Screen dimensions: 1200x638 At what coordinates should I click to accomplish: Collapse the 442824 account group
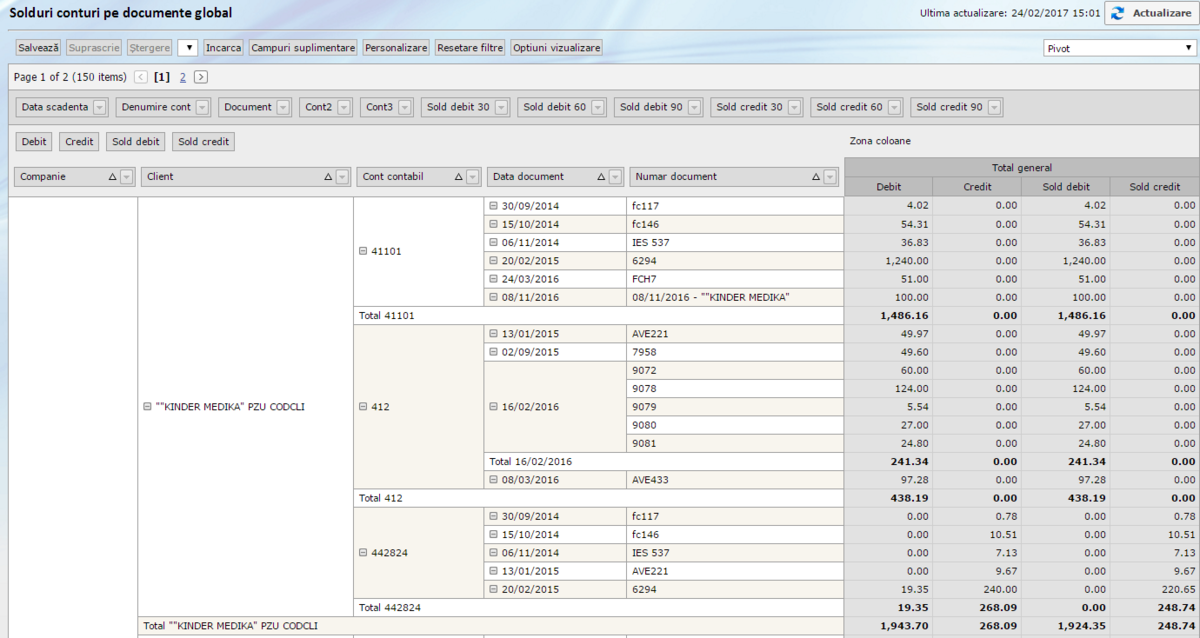point(363,552)
